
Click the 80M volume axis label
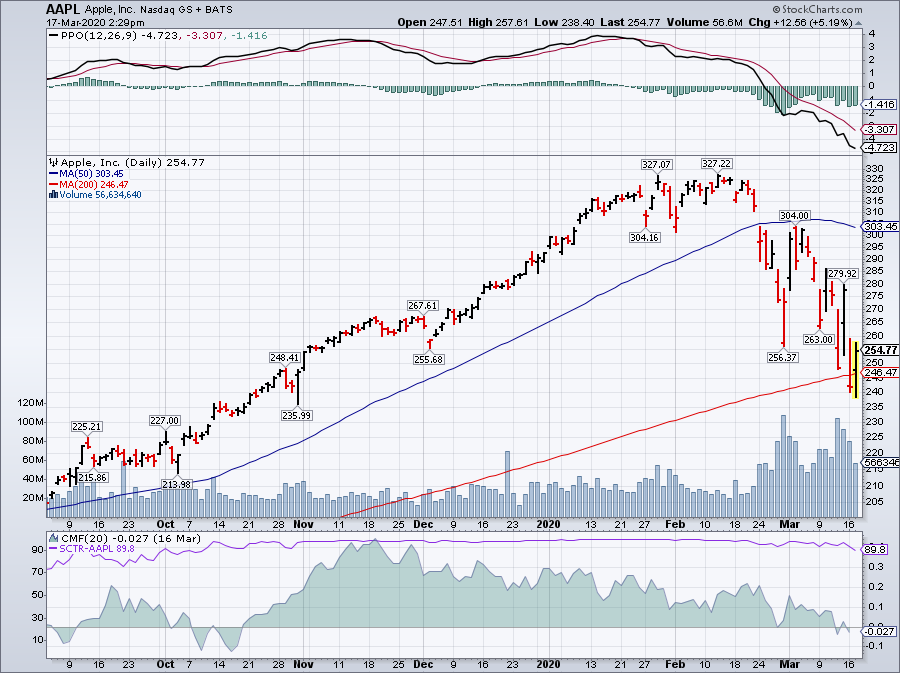pyautogui.click(x=33, y=441)
